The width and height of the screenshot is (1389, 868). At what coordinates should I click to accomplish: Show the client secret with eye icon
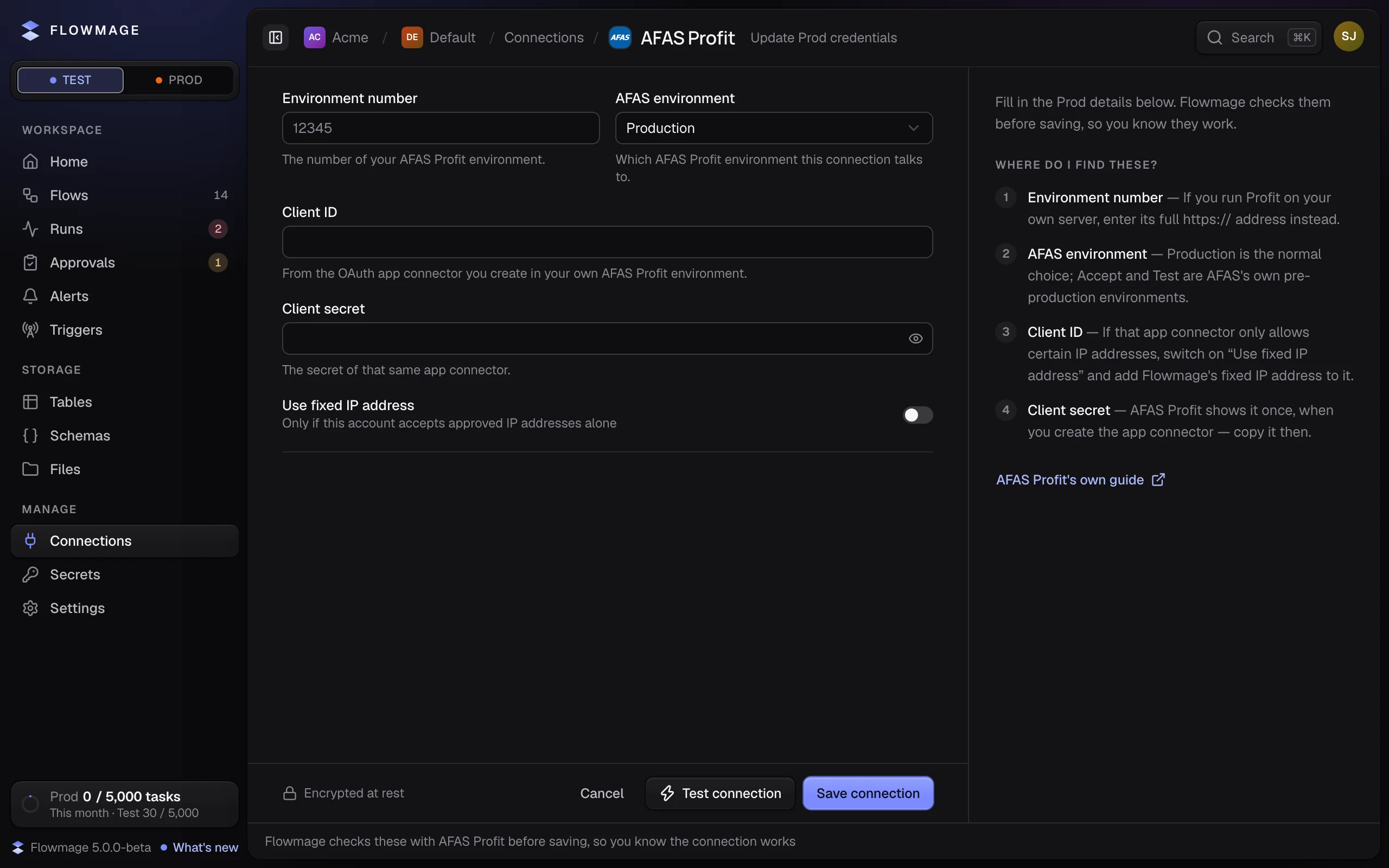(915, 339)
